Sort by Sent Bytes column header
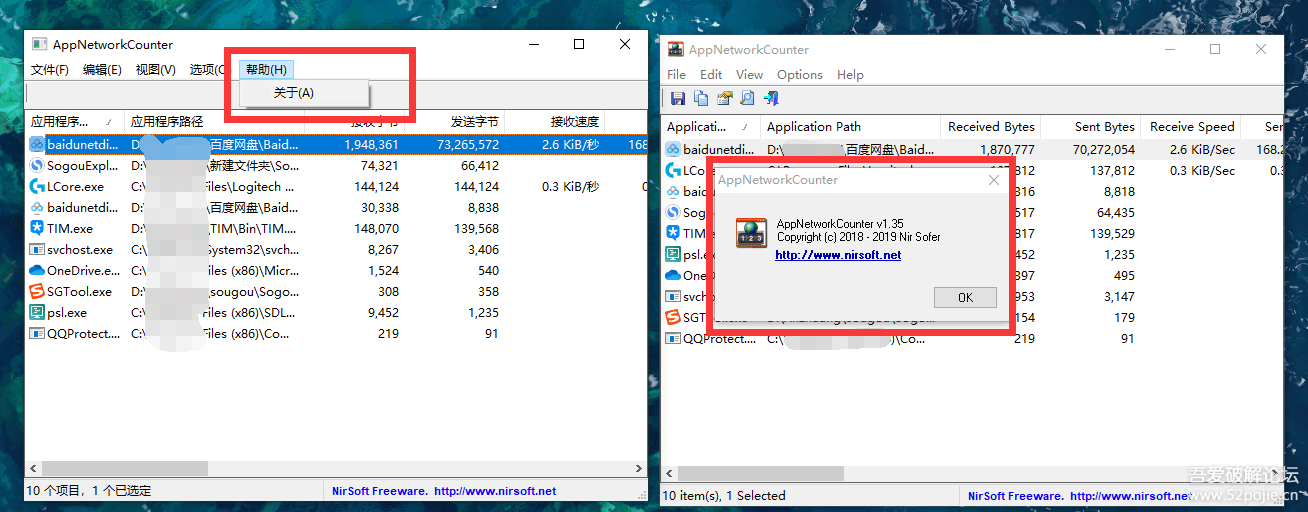This screenshot has width=1308, height=512. pos(1090,127)
